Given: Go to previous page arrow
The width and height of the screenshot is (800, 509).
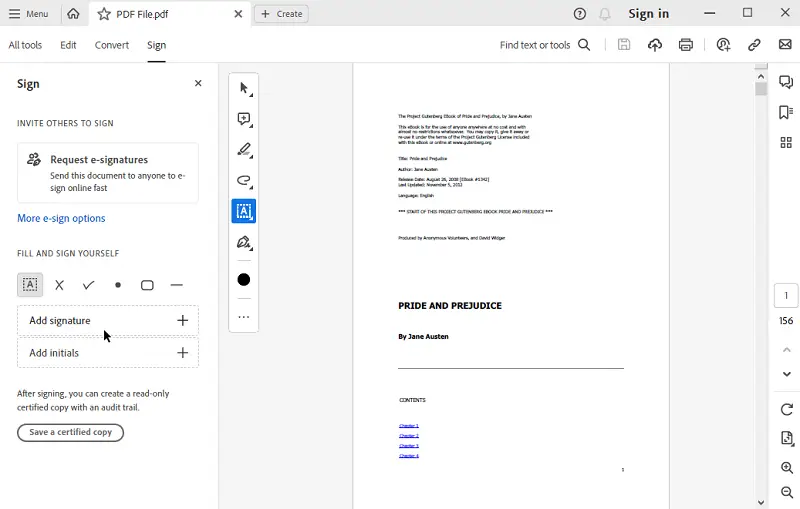Looking at the screenshot, I should point(786,350).
